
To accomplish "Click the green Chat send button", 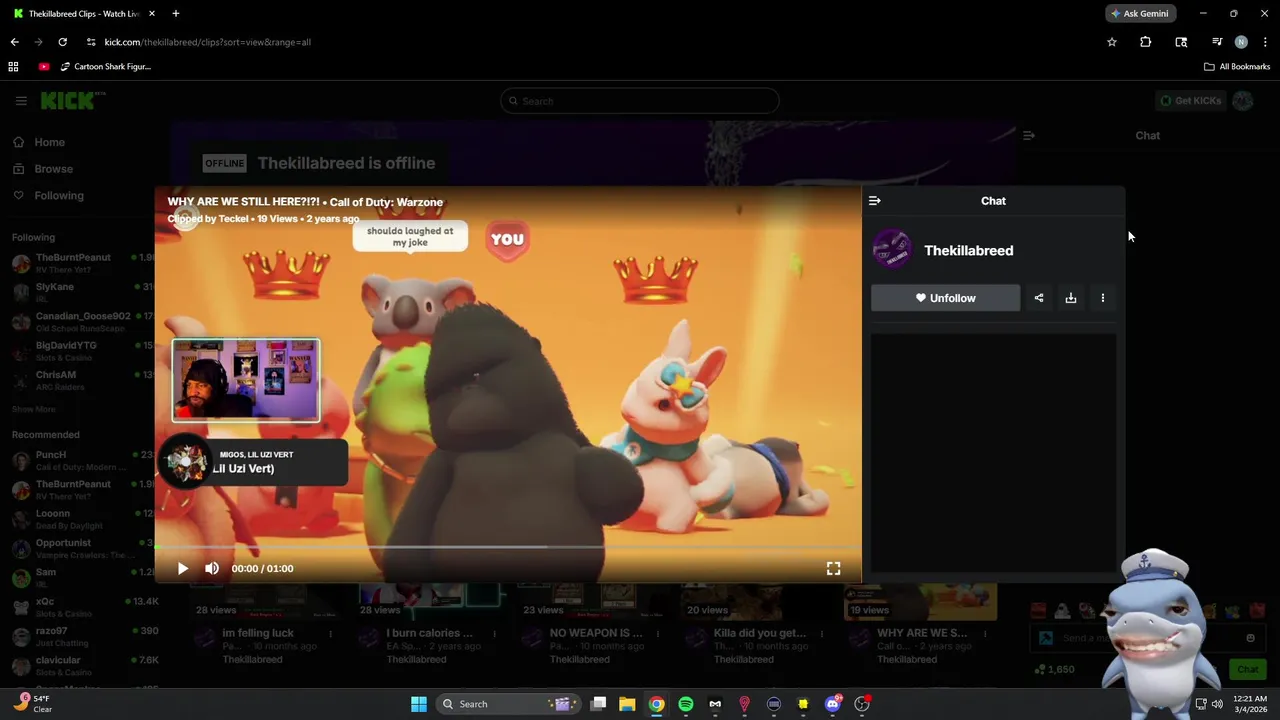I will point(1247,669).
